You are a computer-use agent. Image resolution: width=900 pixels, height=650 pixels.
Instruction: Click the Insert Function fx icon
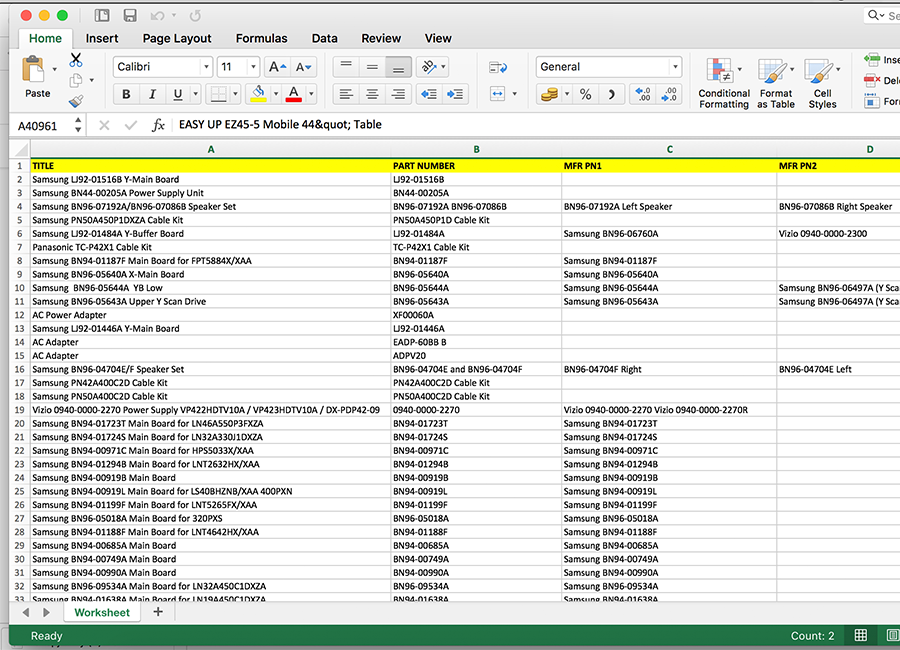(158, 125)
